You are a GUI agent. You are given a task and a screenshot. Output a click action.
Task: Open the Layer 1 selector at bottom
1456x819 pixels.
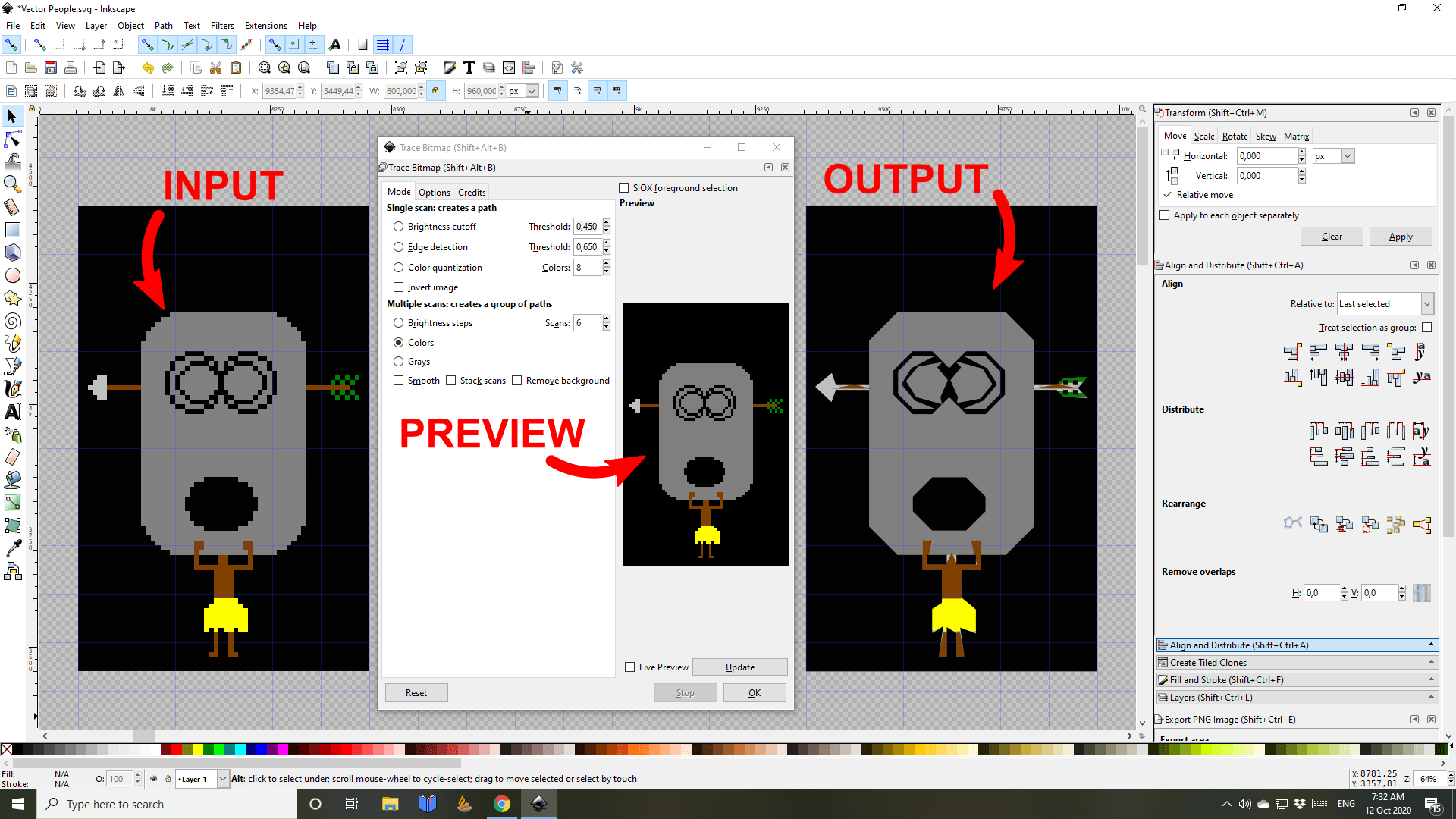[201, 779]
